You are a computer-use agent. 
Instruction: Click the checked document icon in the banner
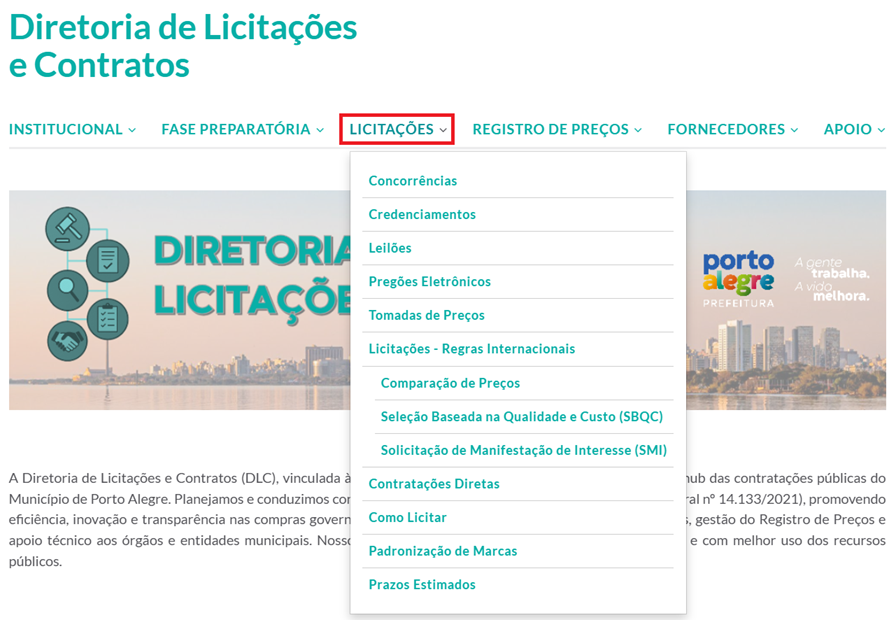click(x=107, y=260)
